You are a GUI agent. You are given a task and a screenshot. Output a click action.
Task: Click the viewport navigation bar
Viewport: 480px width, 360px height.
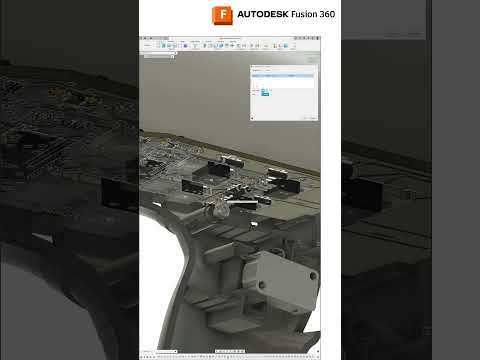pyautogui.click(x=230, y=351)
